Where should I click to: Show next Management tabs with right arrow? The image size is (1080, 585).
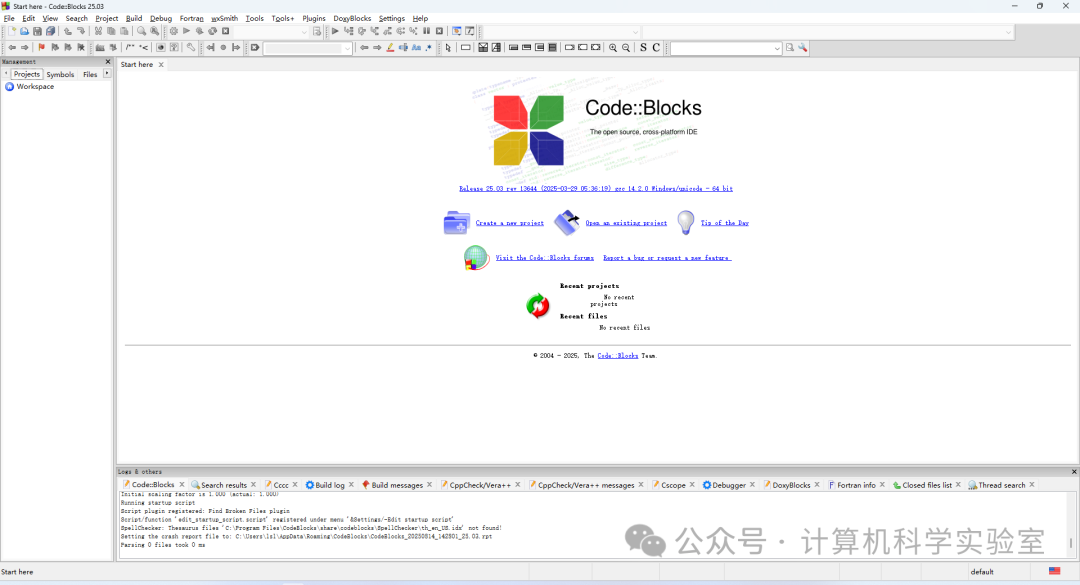pyautogui.click(x=107, y=74)
